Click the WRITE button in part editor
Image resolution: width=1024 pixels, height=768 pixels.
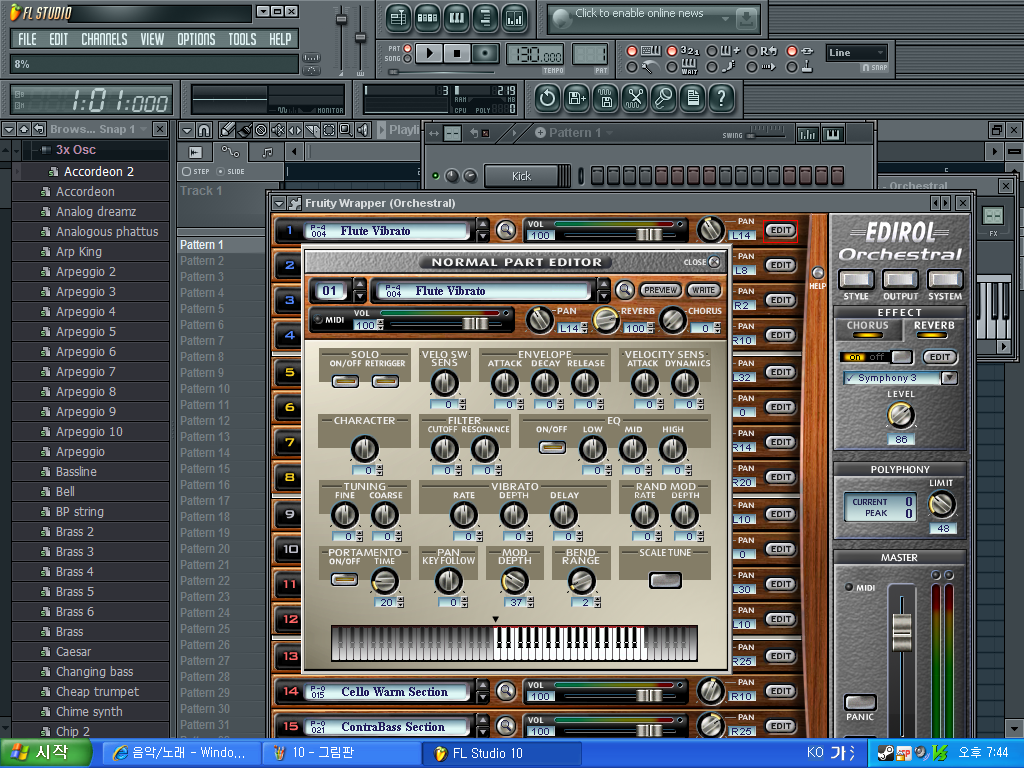coord(703,290)
